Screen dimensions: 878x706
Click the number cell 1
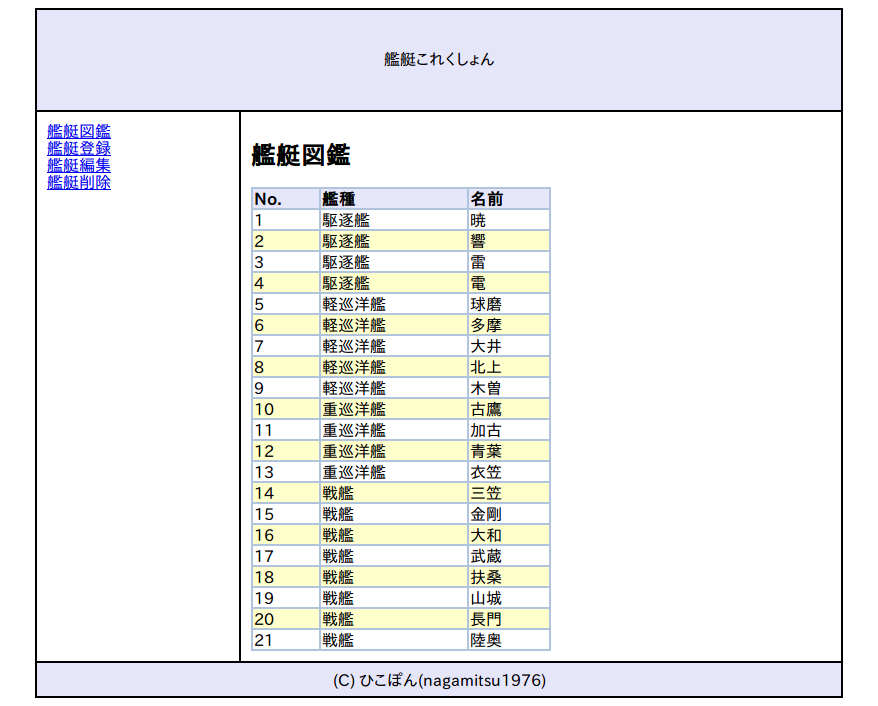[286, 220]
